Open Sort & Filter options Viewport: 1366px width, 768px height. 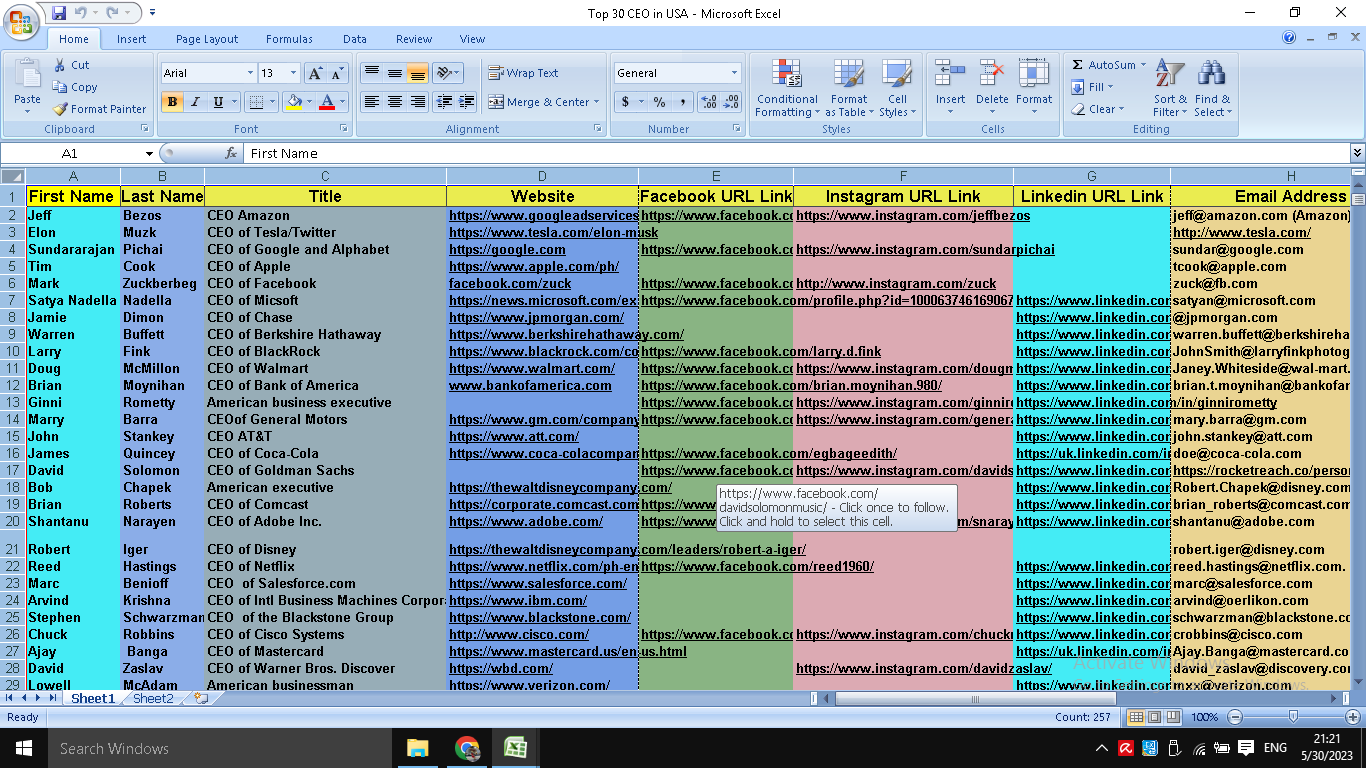[x=1170, y=88]
